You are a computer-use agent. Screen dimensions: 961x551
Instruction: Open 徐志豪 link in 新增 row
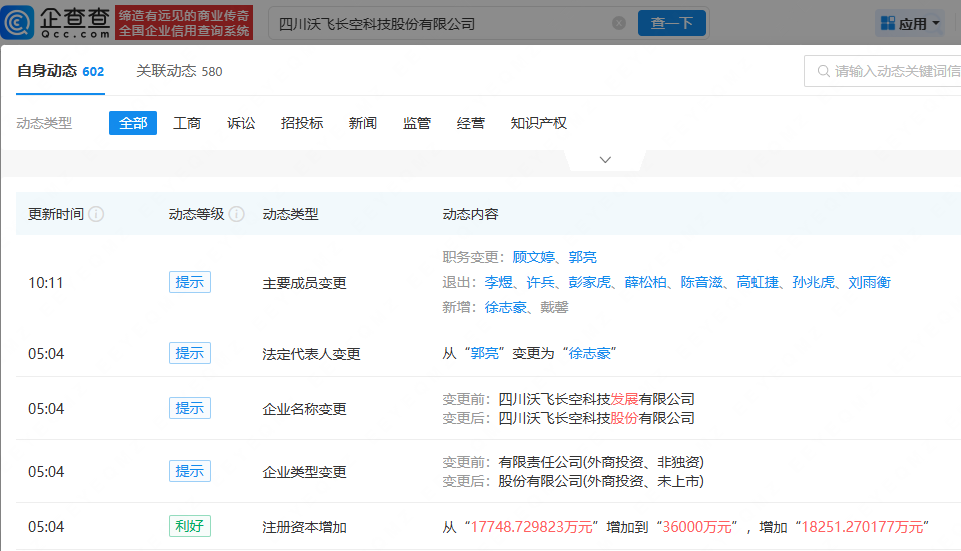click(x=506, y=308)
